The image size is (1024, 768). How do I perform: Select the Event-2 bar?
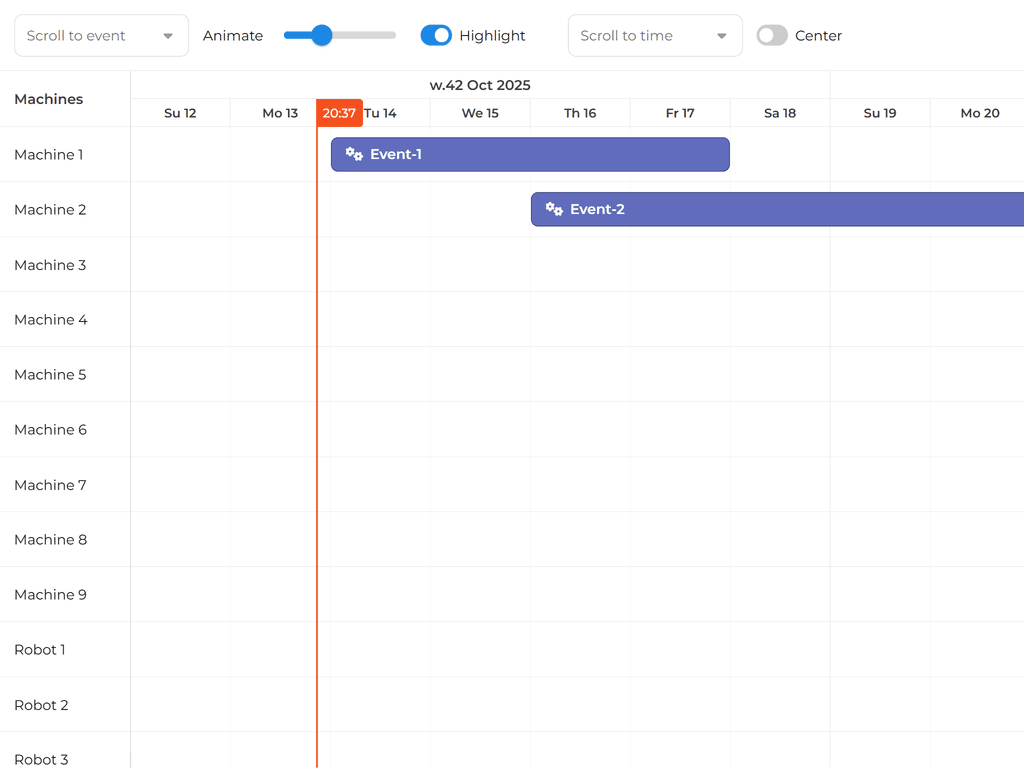click(x=780, y=209)
